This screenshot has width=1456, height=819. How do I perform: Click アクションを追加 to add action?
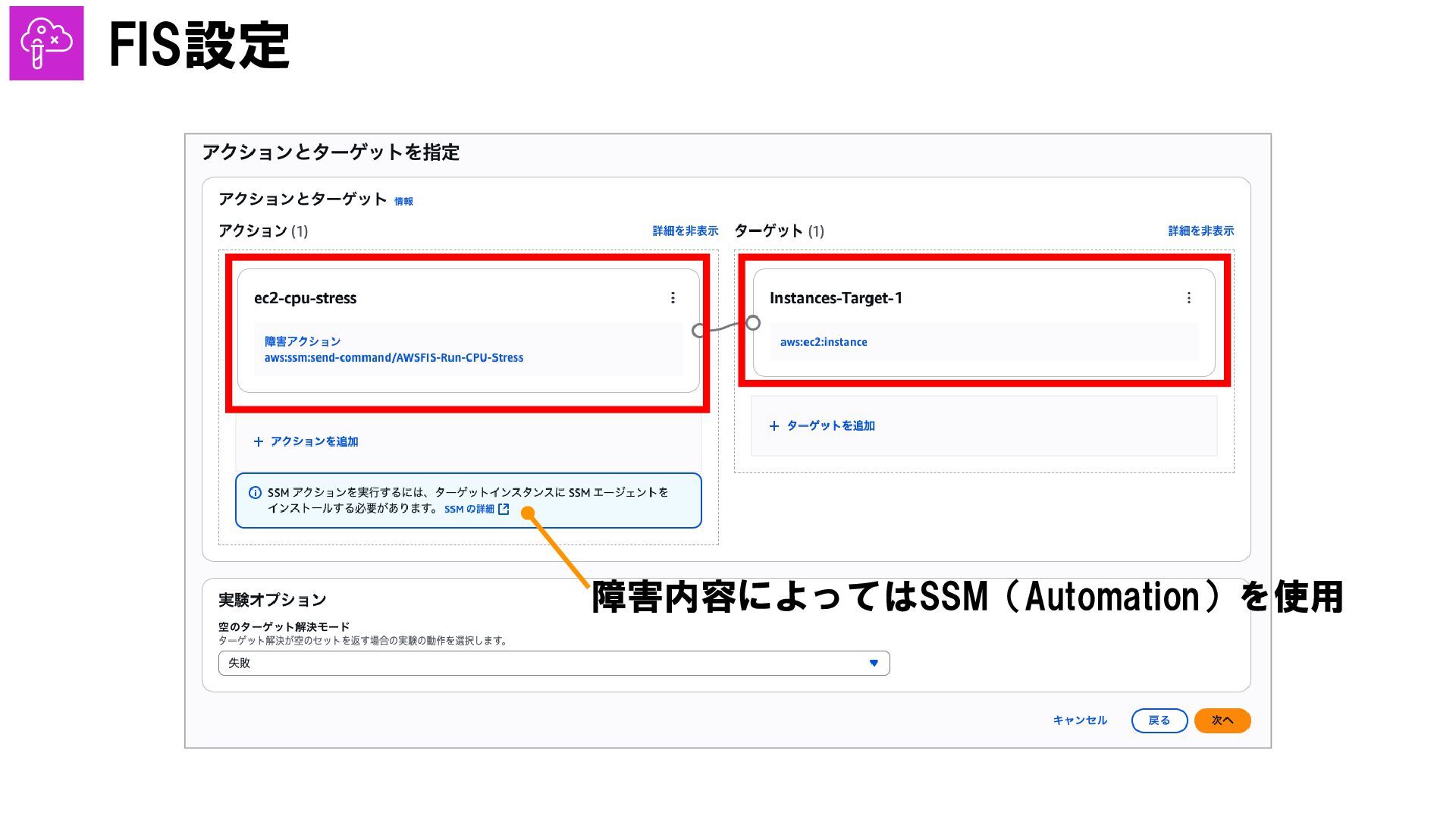click(x=314, y=441)
